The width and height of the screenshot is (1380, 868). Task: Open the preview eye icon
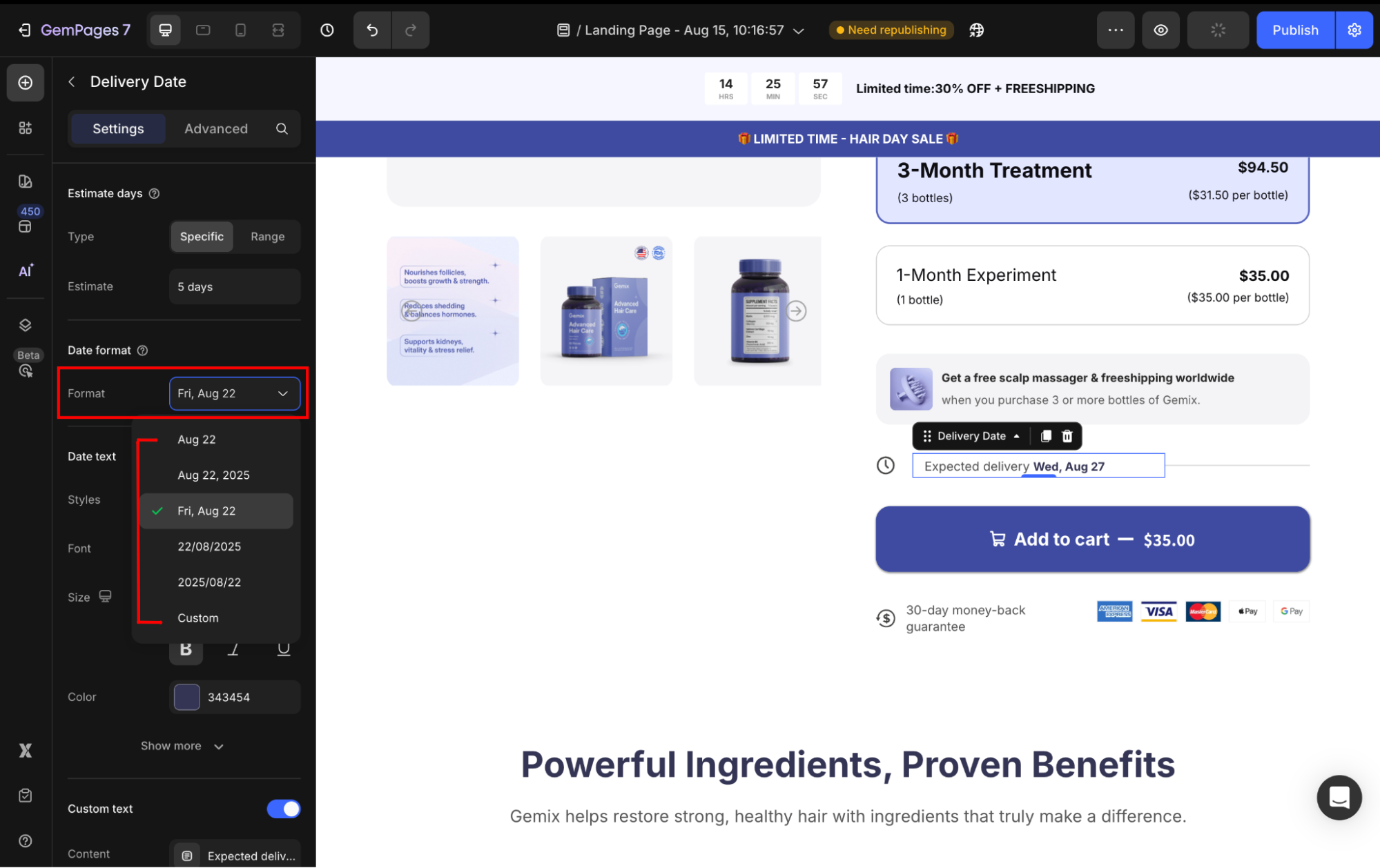click(1160, 30)
